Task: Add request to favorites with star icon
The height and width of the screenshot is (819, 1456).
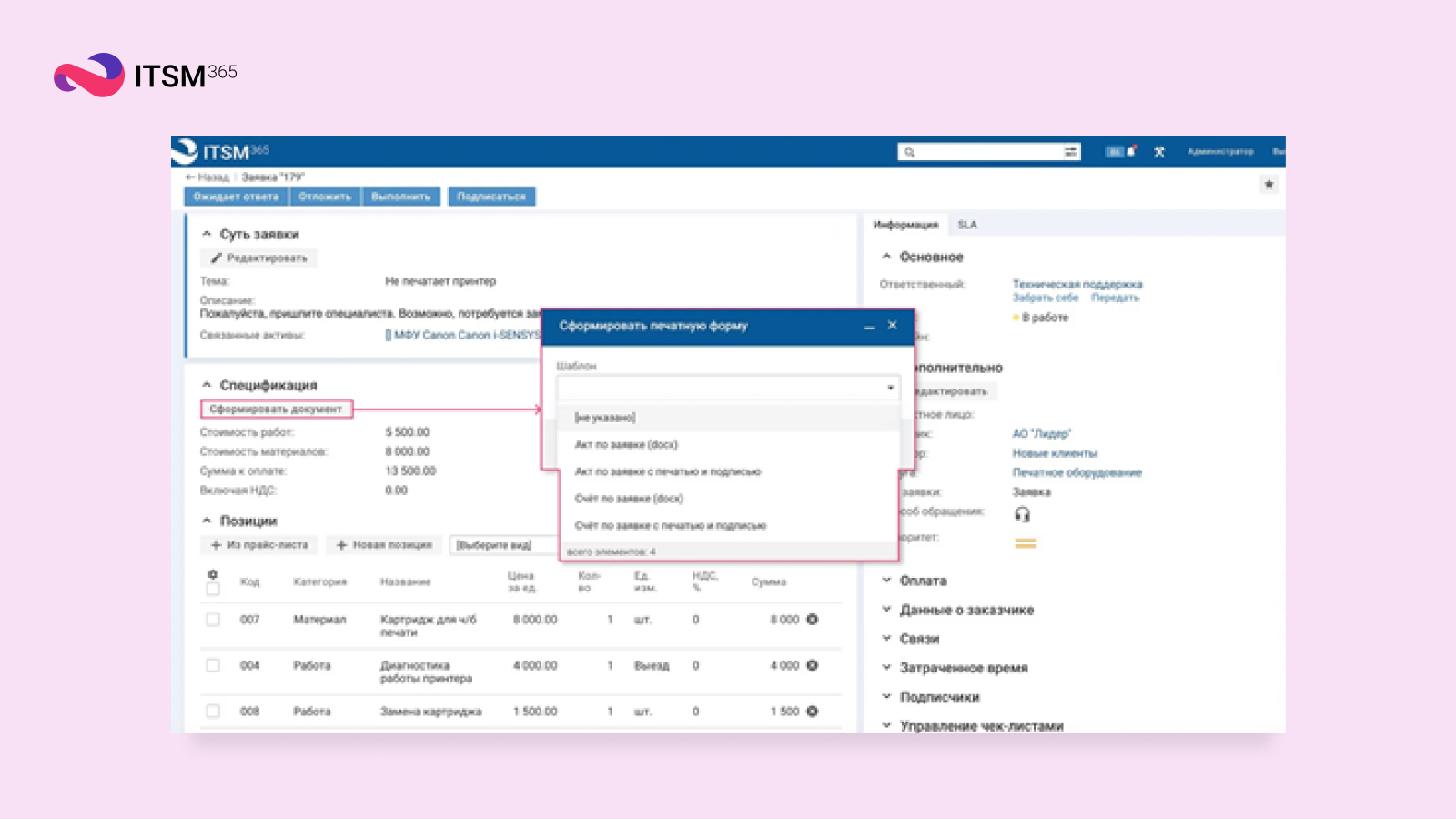Action: pyautogui.click(x=1269, y=185)
